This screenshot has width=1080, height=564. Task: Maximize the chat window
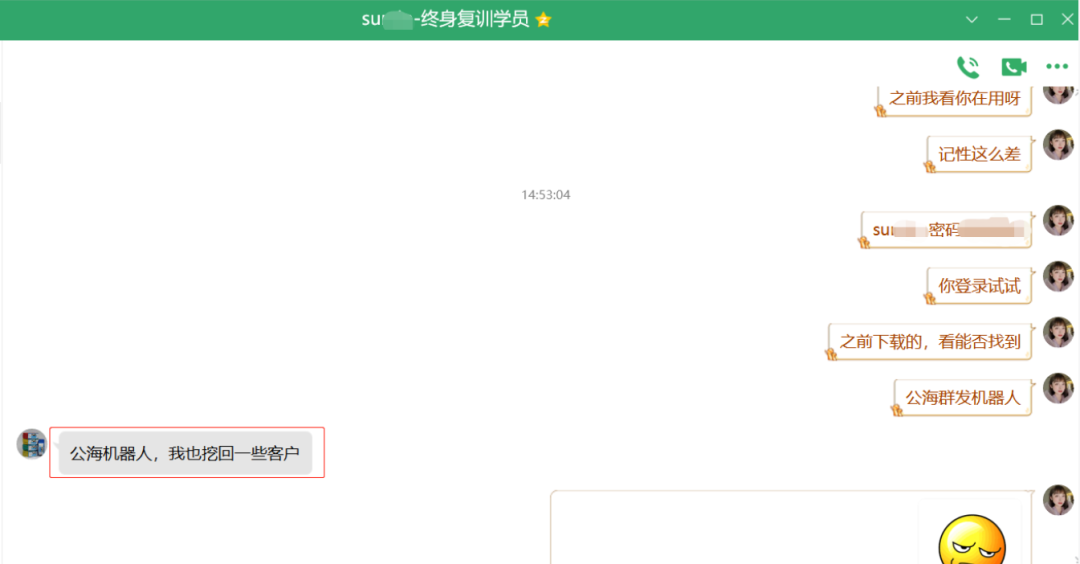1036,19
